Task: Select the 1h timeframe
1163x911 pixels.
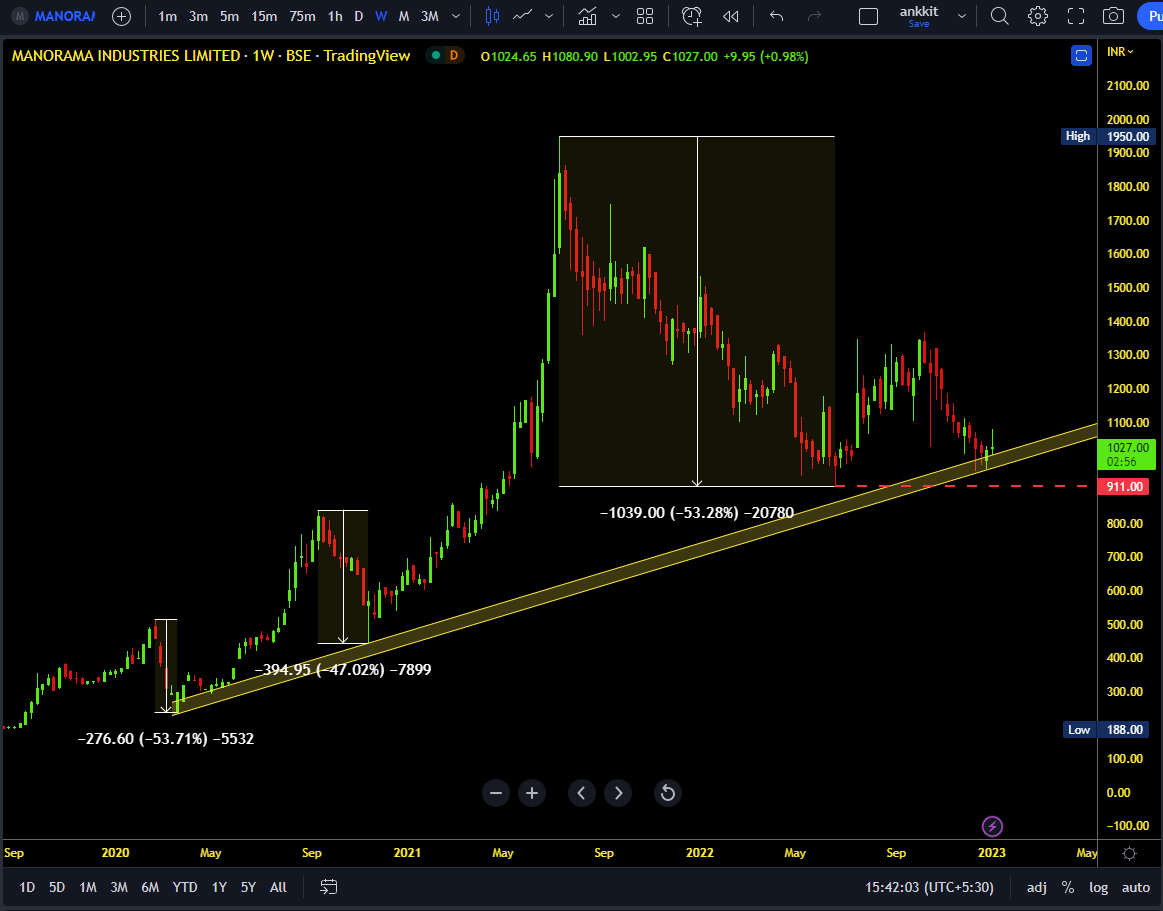Action: [x=335, y=16]
